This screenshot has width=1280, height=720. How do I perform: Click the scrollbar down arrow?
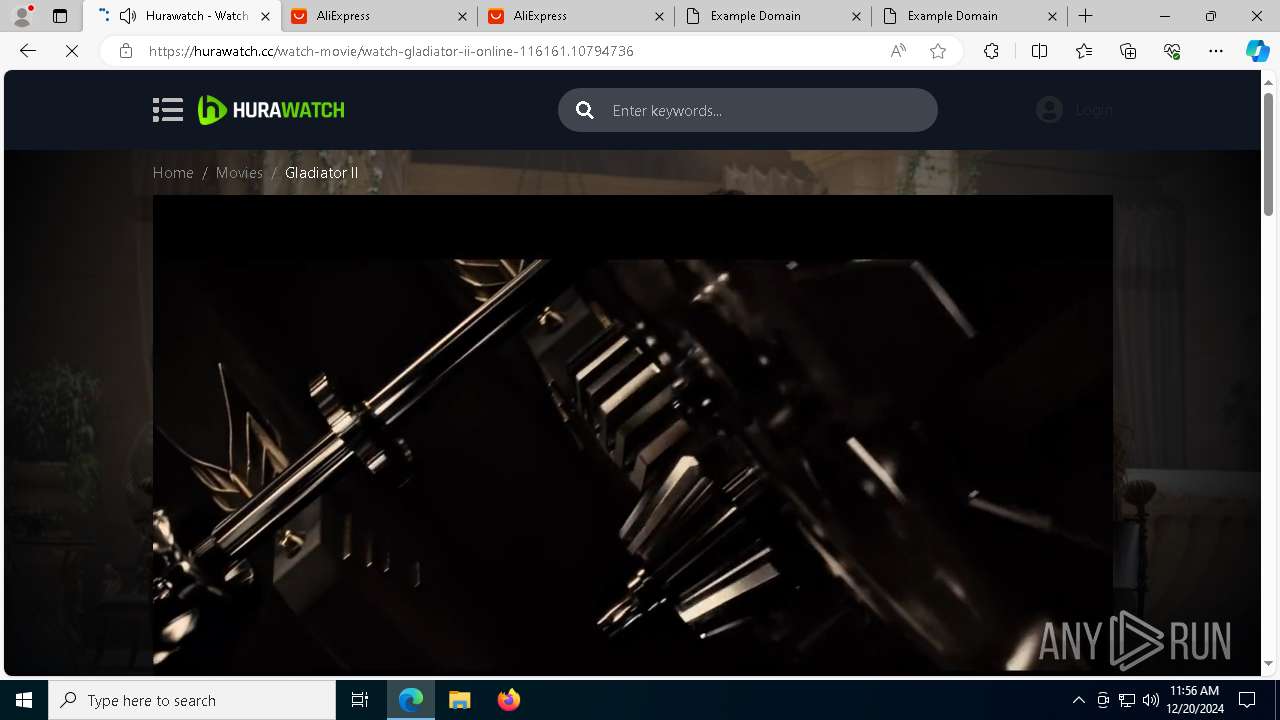pyautogui.click(x=1268, y=663)
